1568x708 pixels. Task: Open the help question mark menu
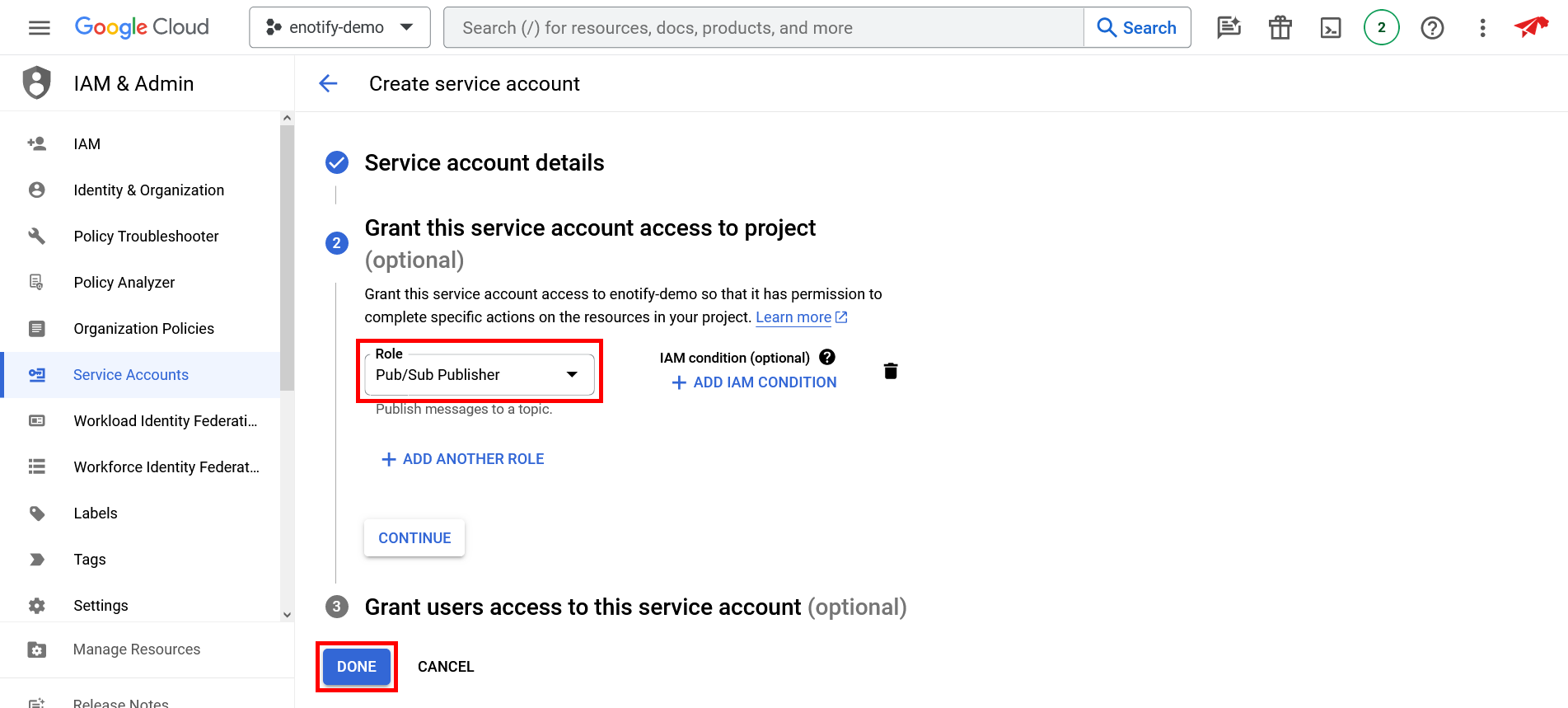point(1432,28)
